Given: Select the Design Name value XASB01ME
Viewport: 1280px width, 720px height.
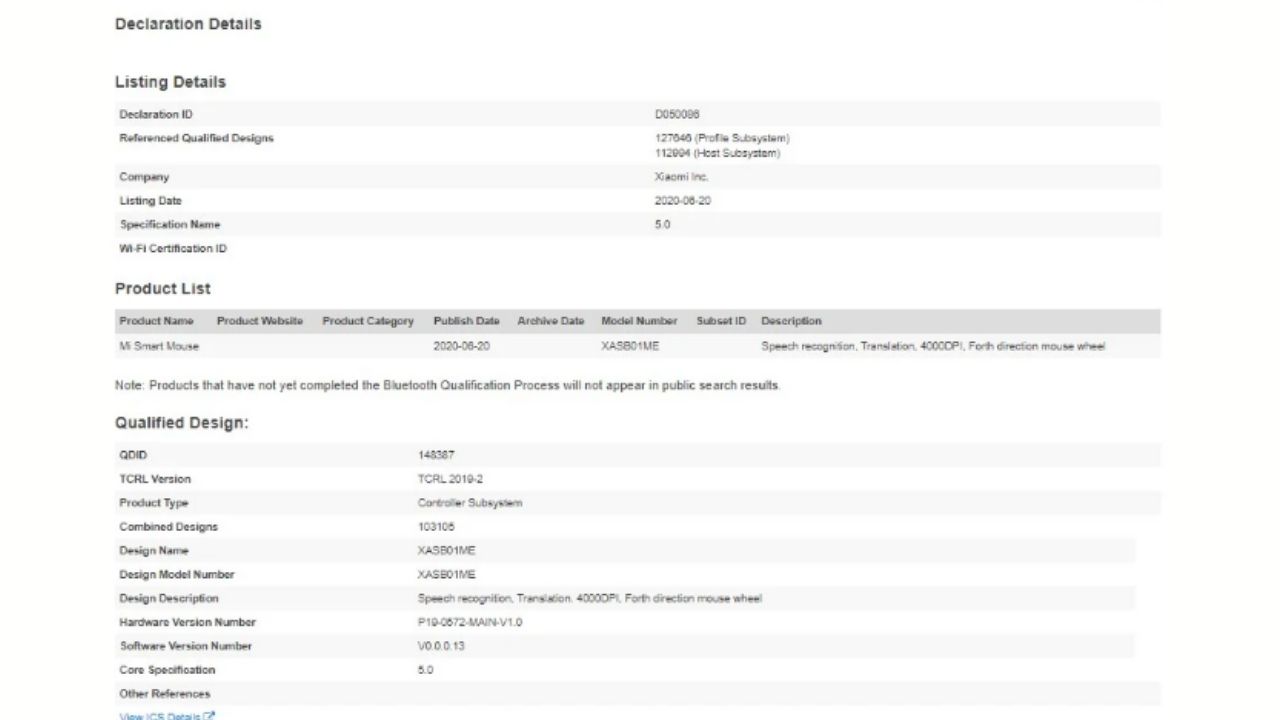Looking at the screenshot, I should (447, 551).
